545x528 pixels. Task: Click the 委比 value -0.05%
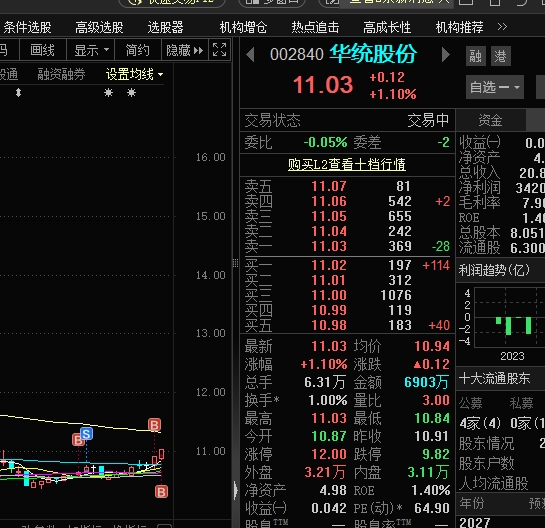click(x=325, y=142)
